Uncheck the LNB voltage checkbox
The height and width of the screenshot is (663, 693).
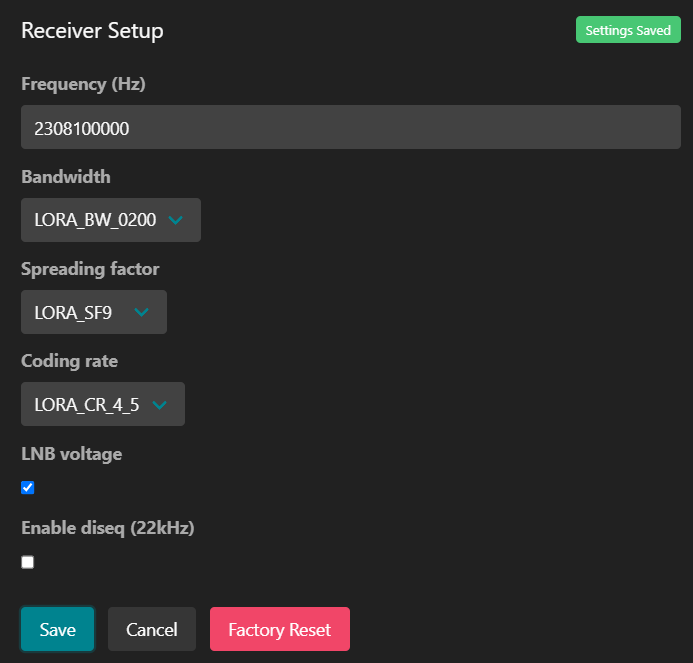(27, 488)
